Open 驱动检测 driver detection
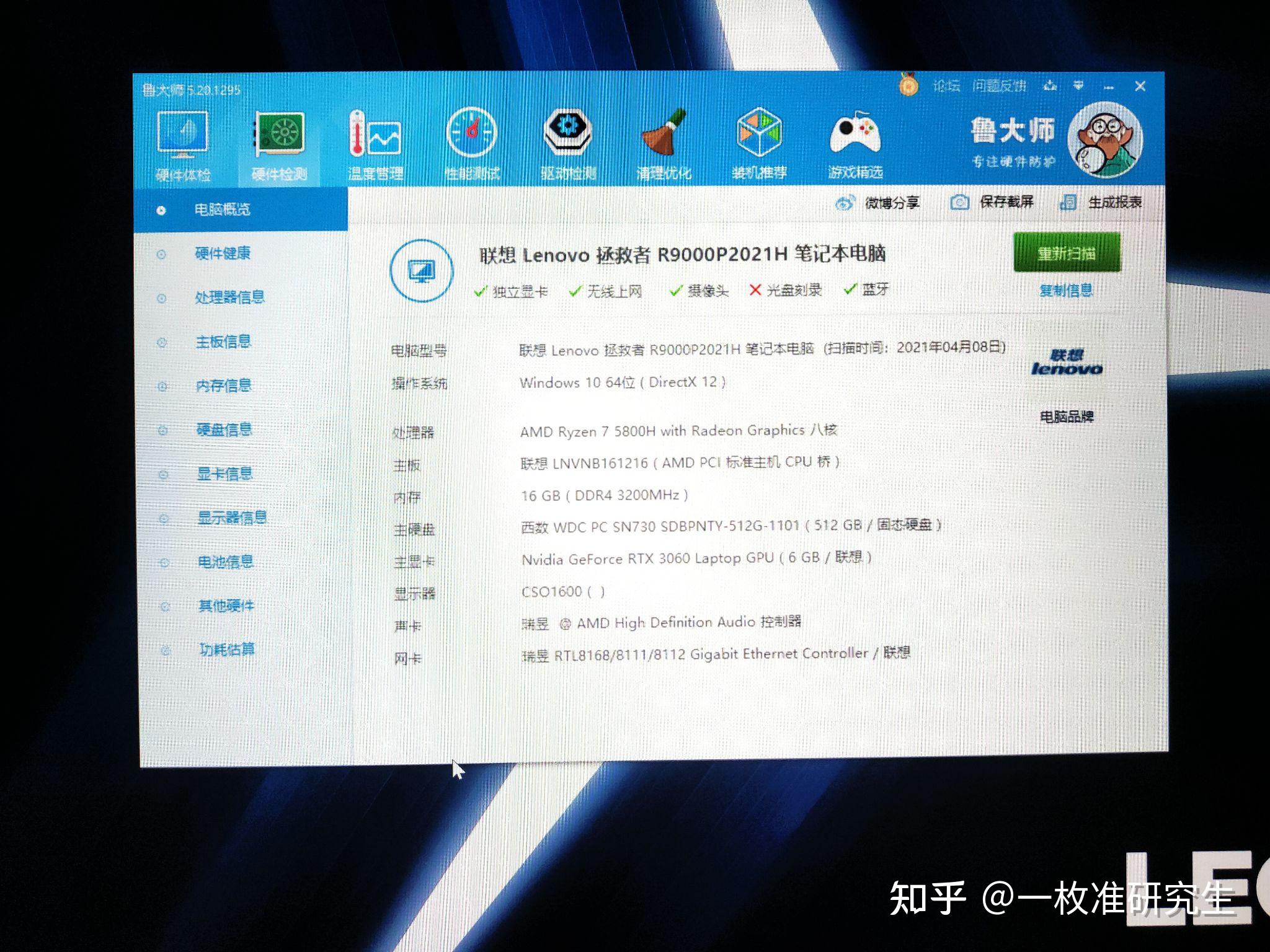 click(568, 144)
